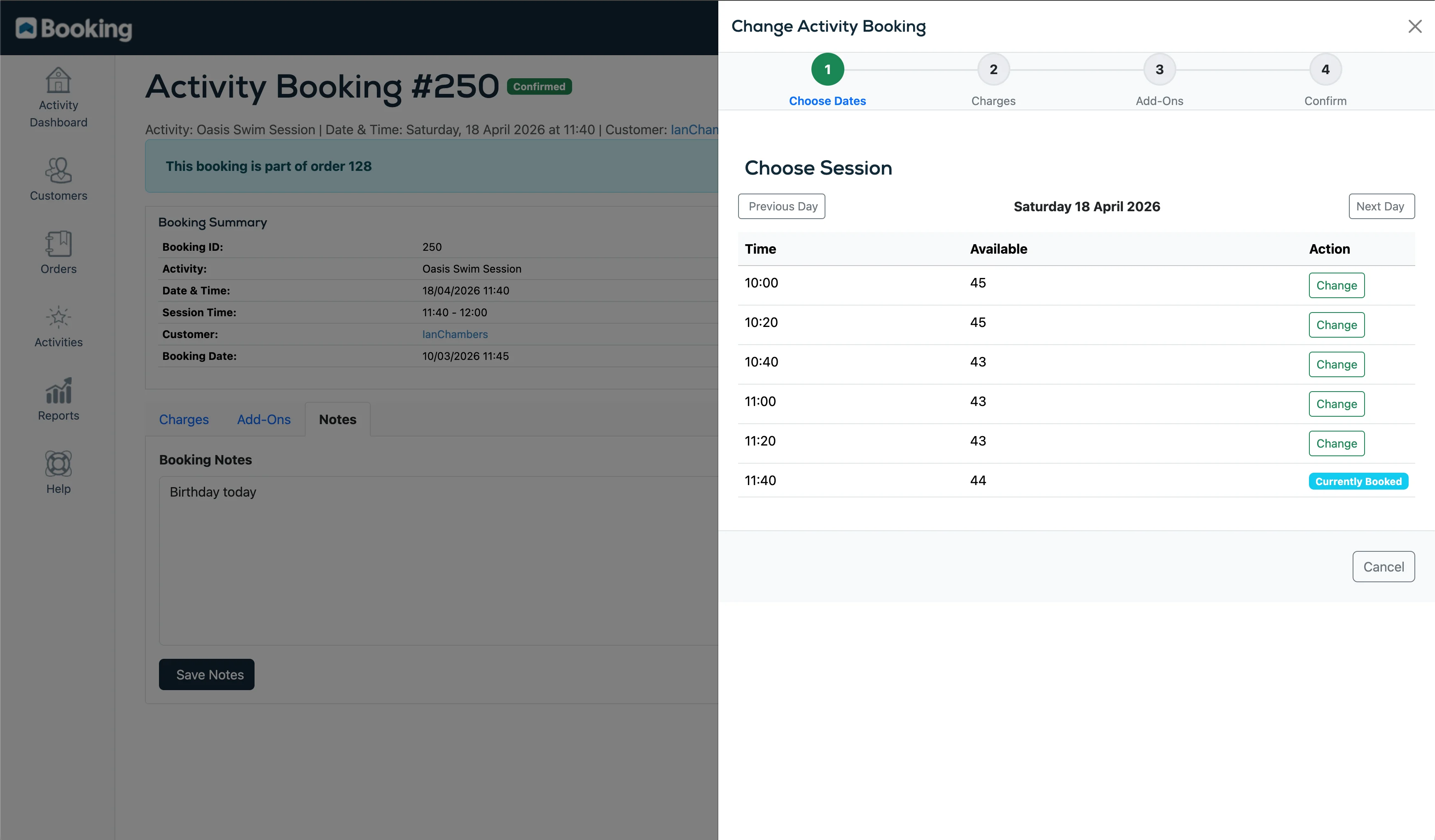Click the Time column header
This screenshot has height=840, width=1435.
pos(760,249)
